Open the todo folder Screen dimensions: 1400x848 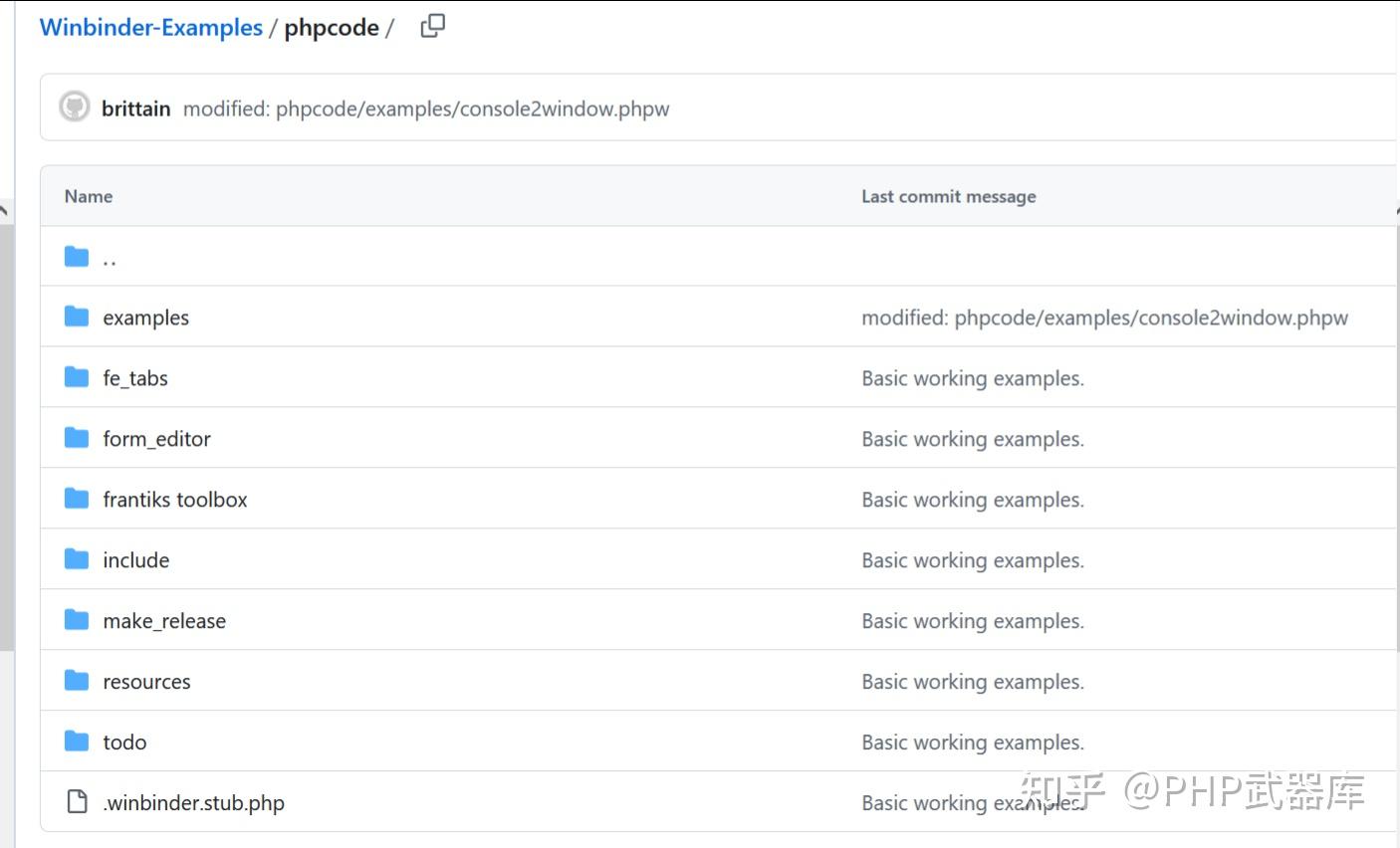pos(124,742)
